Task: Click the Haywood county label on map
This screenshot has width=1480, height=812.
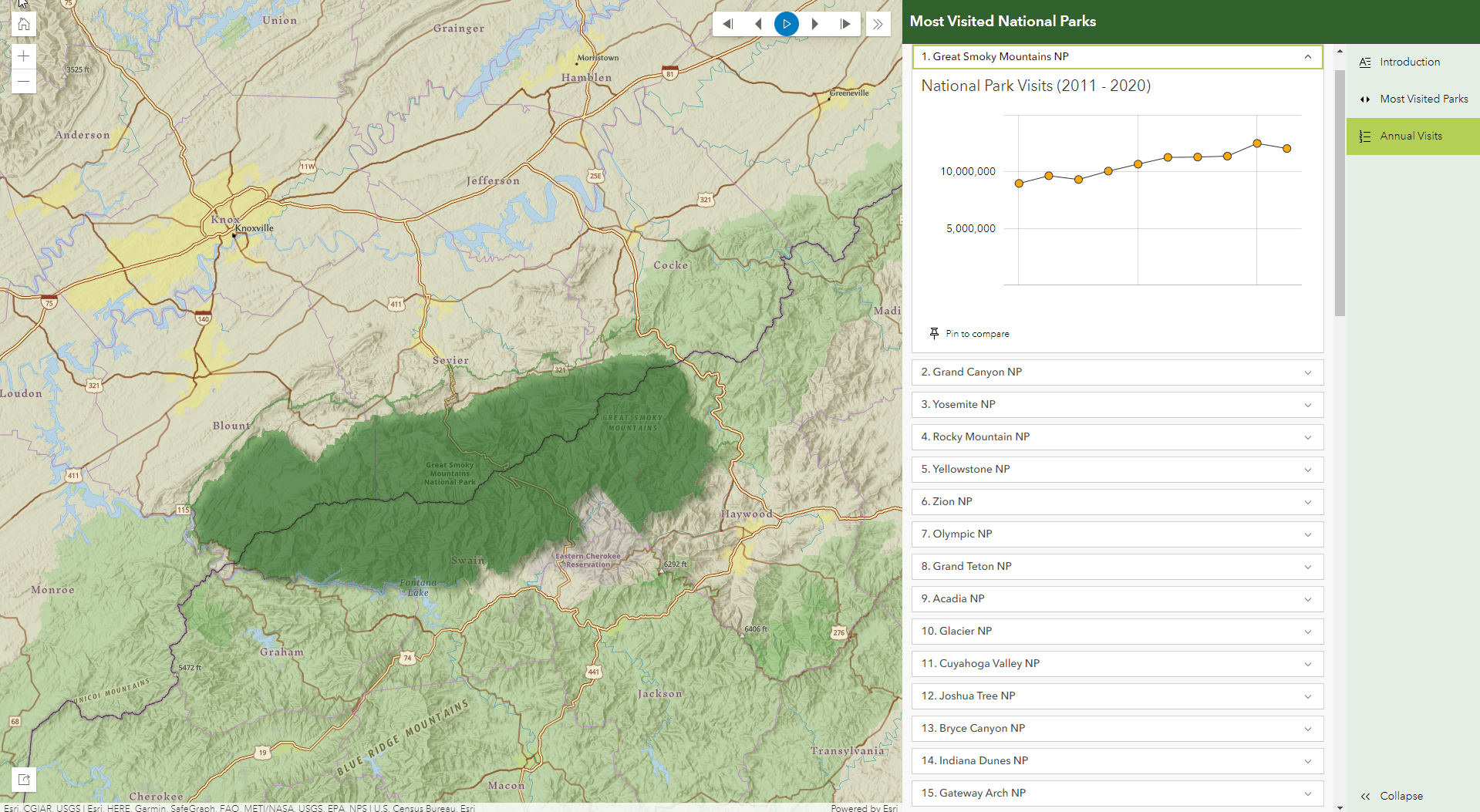Action: [x=747, y=514]
